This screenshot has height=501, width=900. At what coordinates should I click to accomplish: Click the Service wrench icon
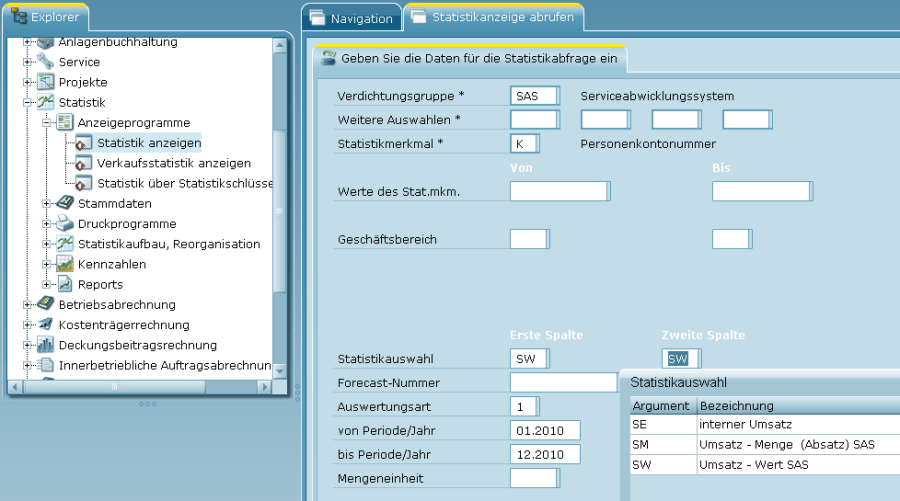pos(45,61)
